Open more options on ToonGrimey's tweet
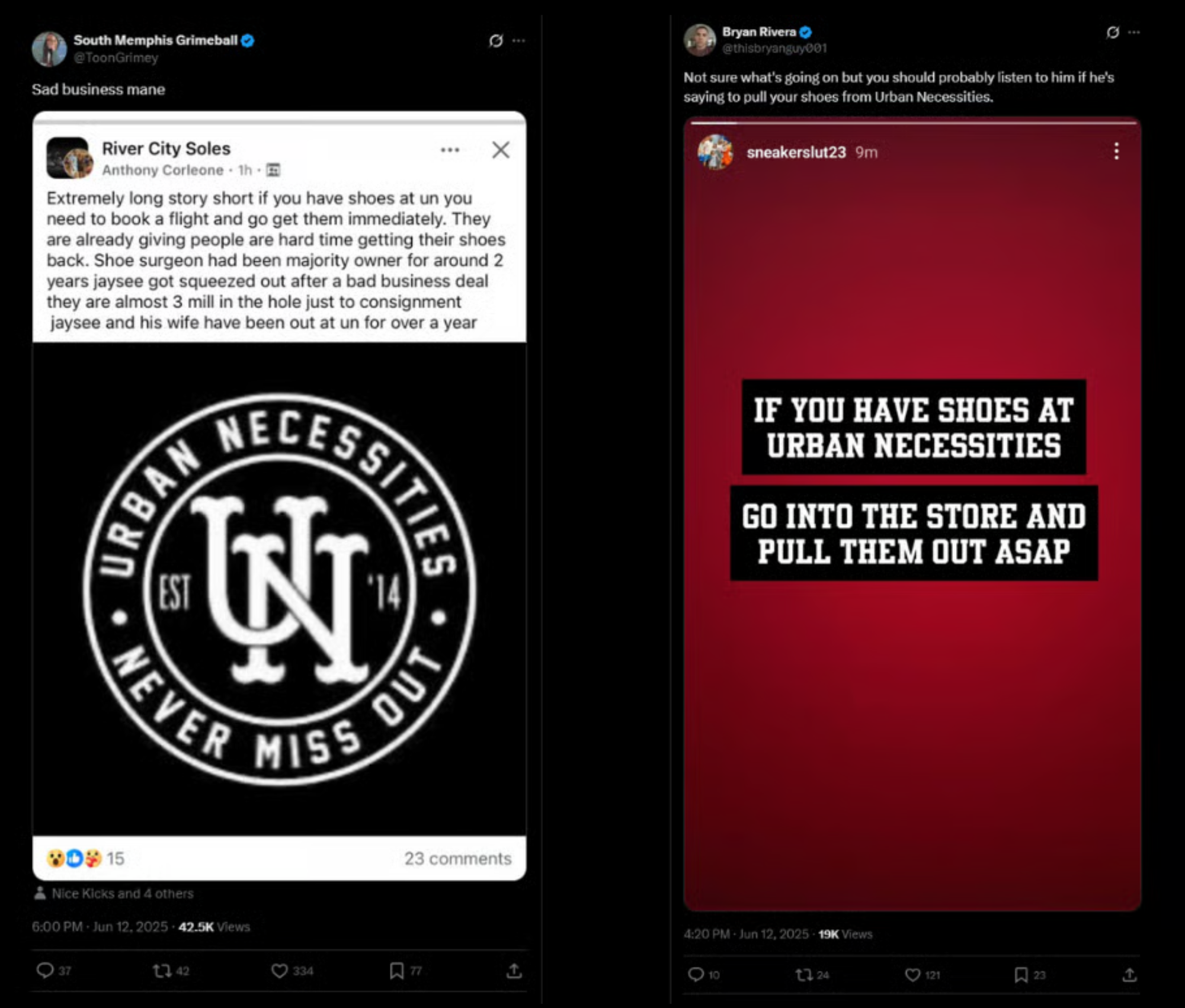This screenshot has height=1008, width=1185. [x=519, y=40]
